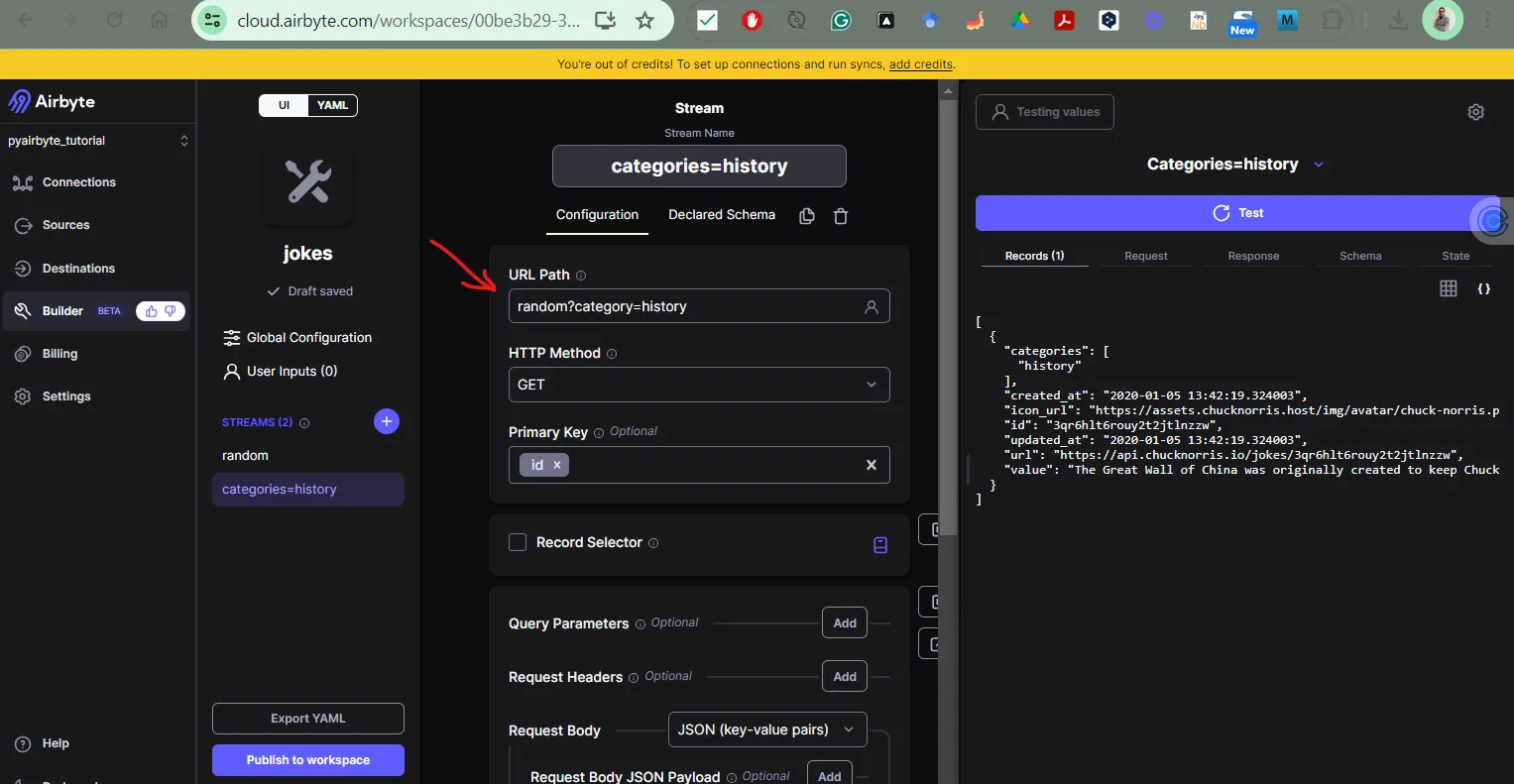The width and height of the screenshot is (1514, 784).
Task: Open User Inputs (0)
Action: coord(281,372)
